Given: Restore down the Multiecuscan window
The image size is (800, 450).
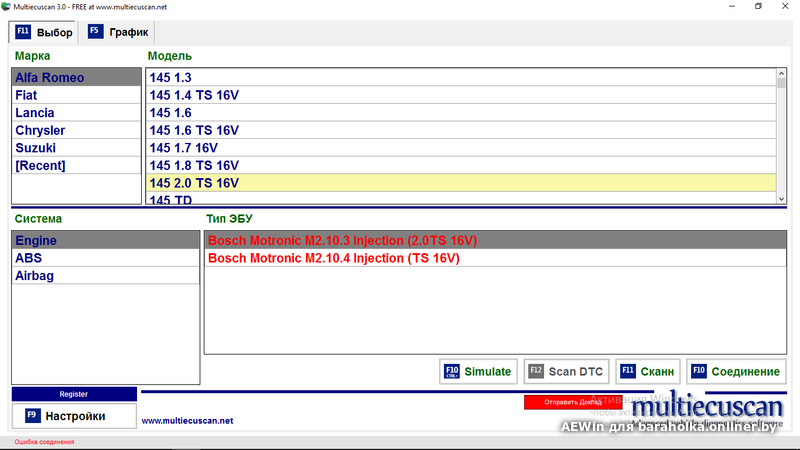Looking at the screenshot, I should [x=759, y=7].
